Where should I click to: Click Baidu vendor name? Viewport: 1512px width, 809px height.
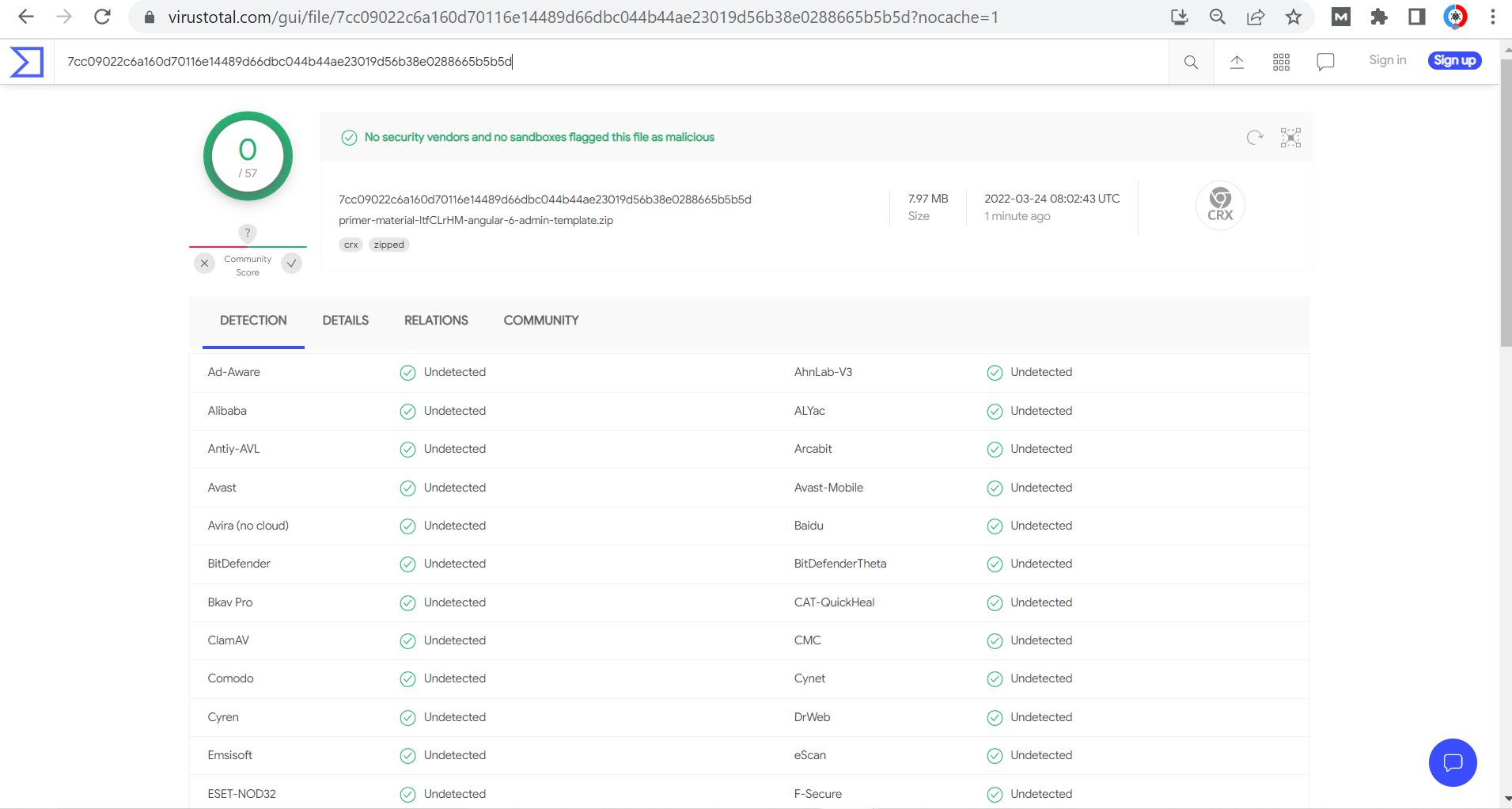[809, 526]
